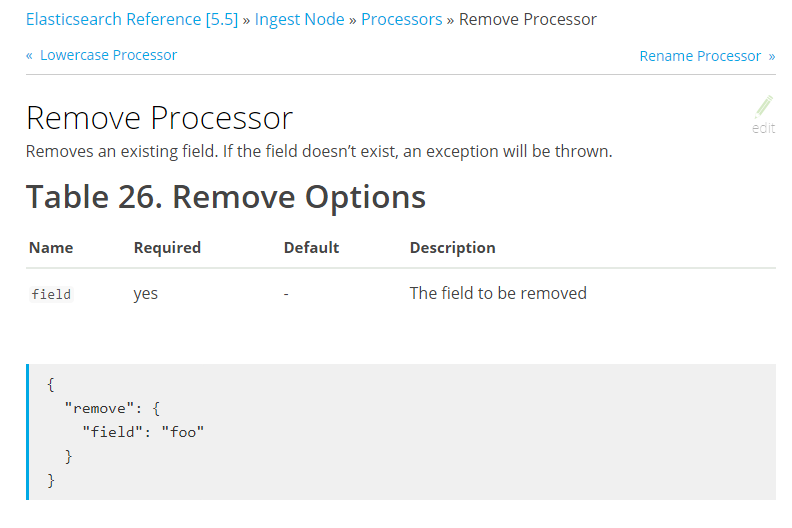Select the field option name cell

51,294
